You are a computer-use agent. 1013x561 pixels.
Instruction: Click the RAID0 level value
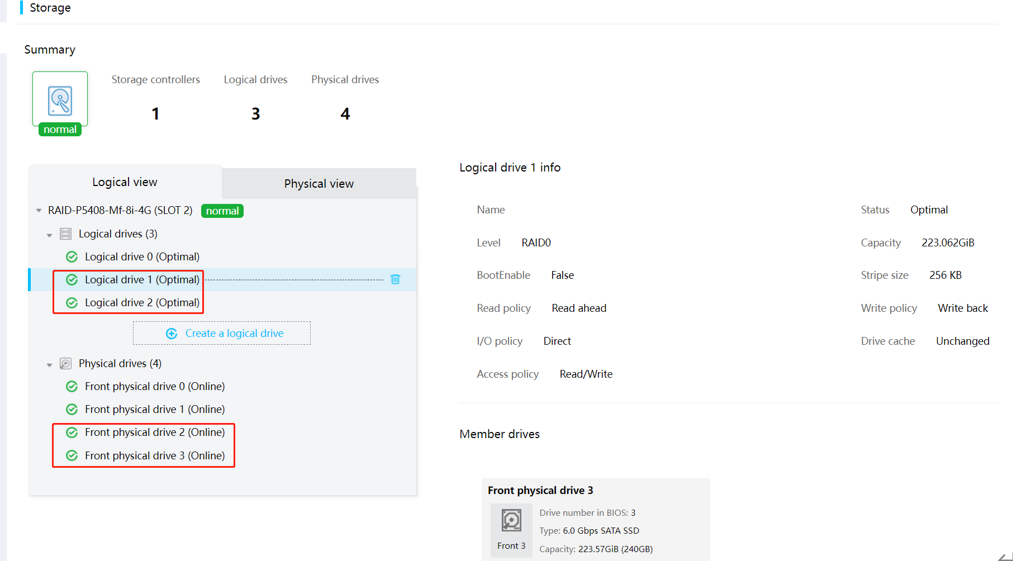point(536,243)
